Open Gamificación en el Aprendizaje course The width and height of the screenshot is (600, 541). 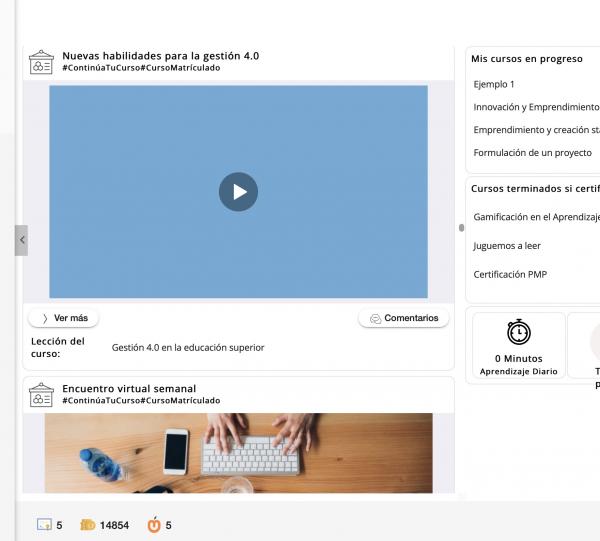536,217
